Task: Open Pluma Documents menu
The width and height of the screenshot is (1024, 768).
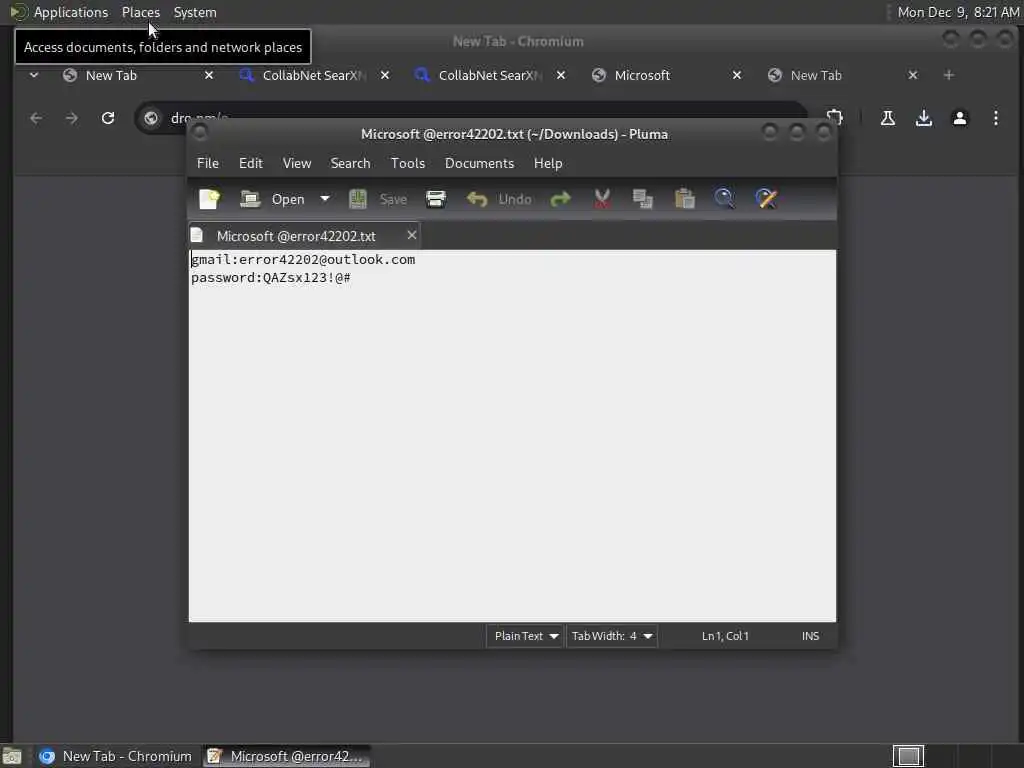Action: tap(479, 163)
